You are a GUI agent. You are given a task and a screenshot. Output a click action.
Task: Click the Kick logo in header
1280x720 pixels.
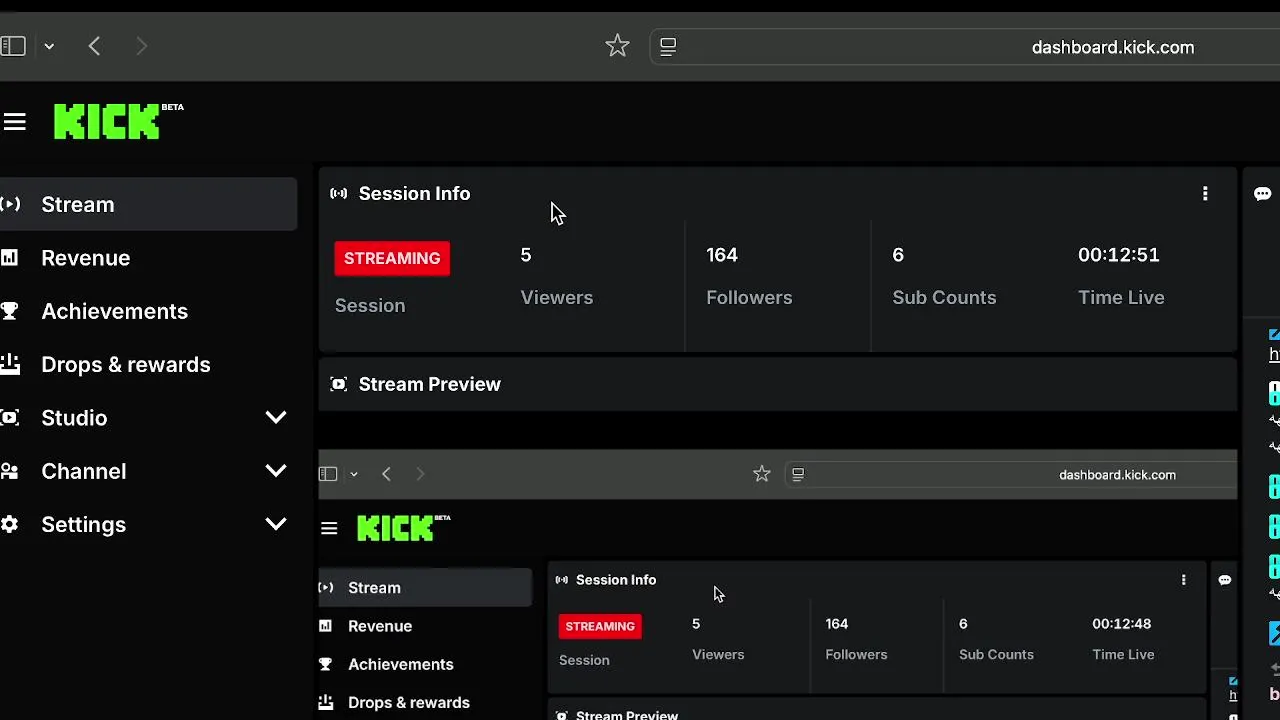[x=107, y=122]
